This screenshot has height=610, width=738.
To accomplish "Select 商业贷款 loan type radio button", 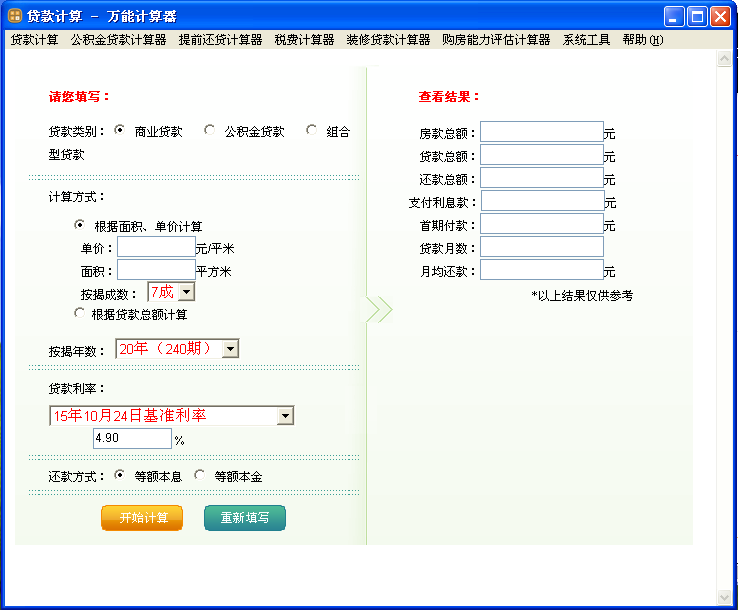I will point(120,130).
